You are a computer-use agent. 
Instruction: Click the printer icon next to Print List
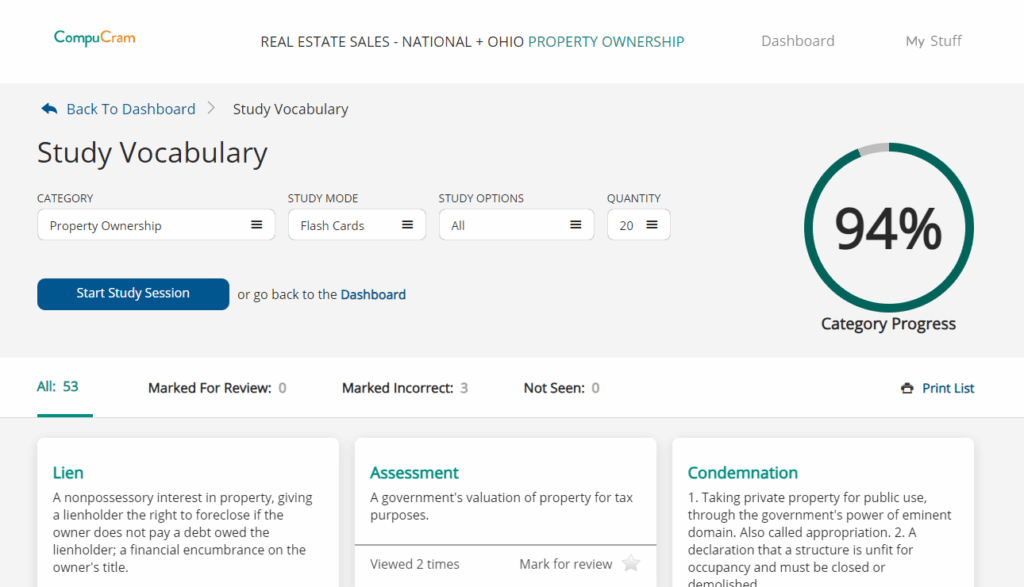coord(907,389)
